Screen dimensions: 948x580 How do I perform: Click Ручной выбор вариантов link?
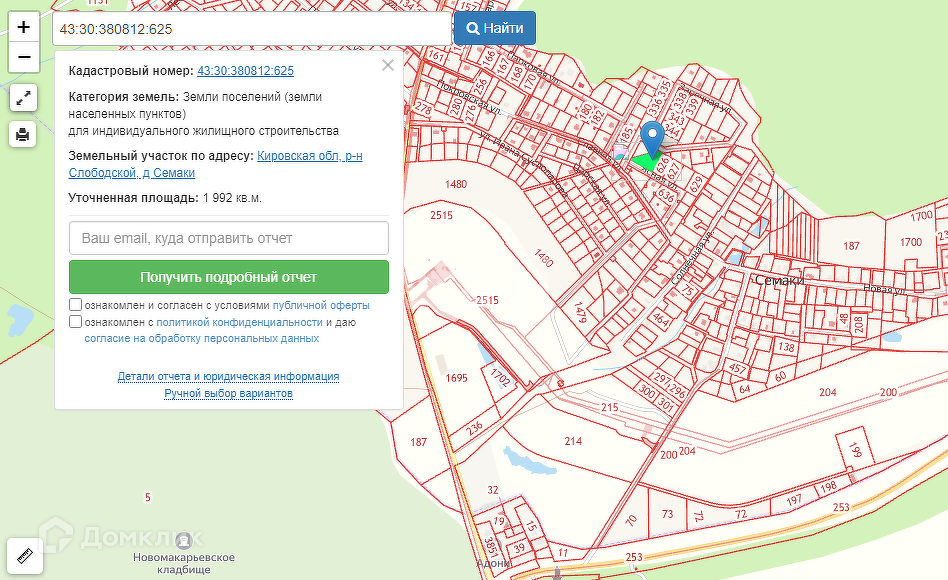[x=228, y=394]
